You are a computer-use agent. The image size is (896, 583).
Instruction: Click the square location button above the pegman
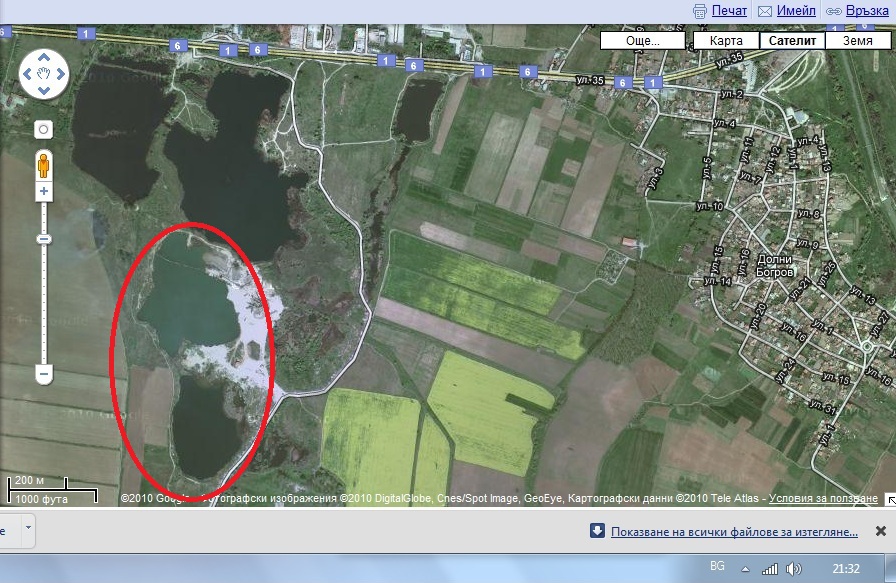point(44,129)
